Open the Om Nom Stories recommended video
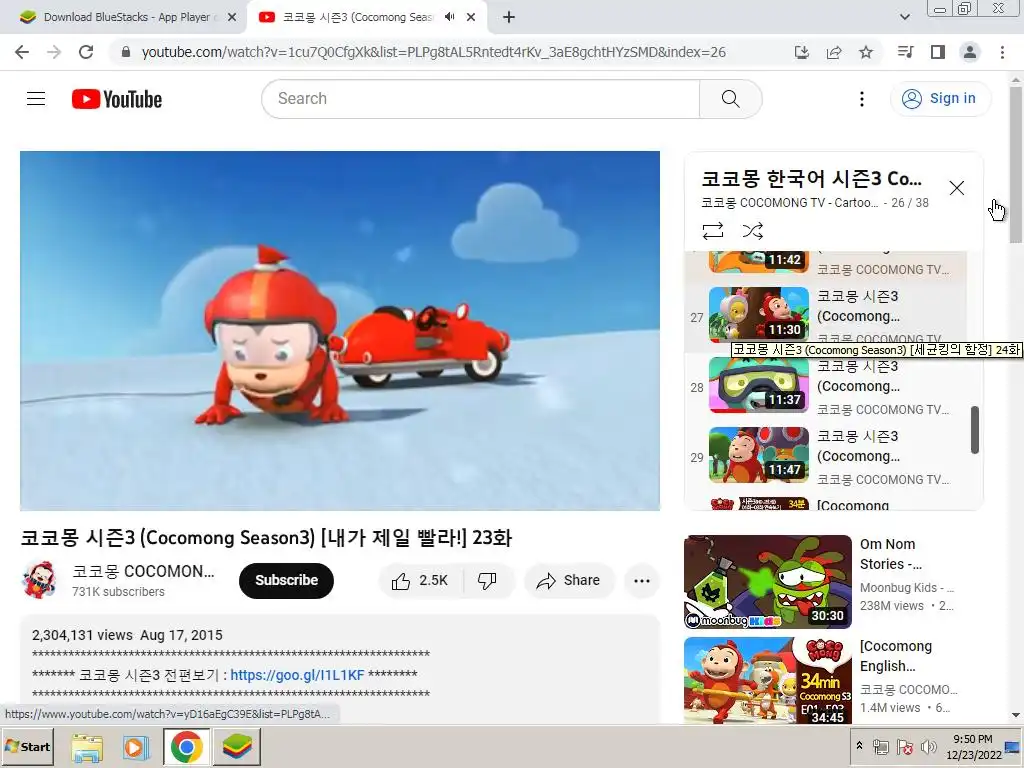The height and width of the screenshot is (768, 1024). (767, 582)
